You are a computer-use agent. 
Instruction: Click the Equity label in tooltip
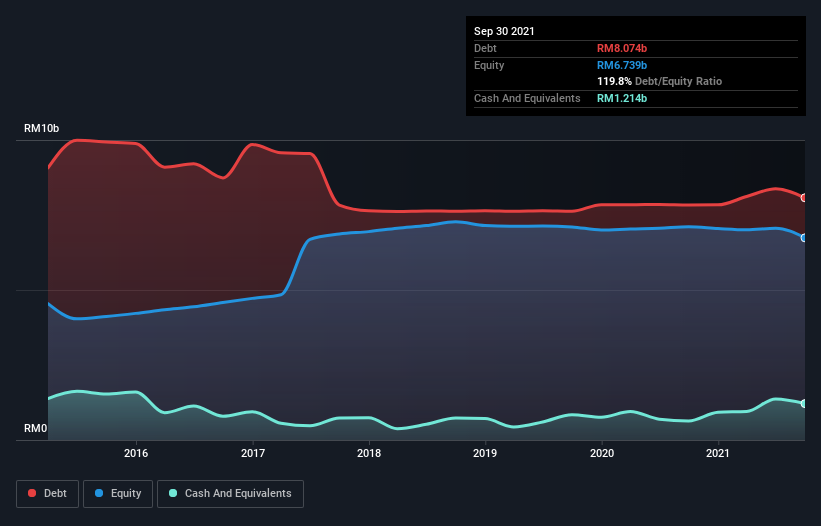(x=489, y=65)
